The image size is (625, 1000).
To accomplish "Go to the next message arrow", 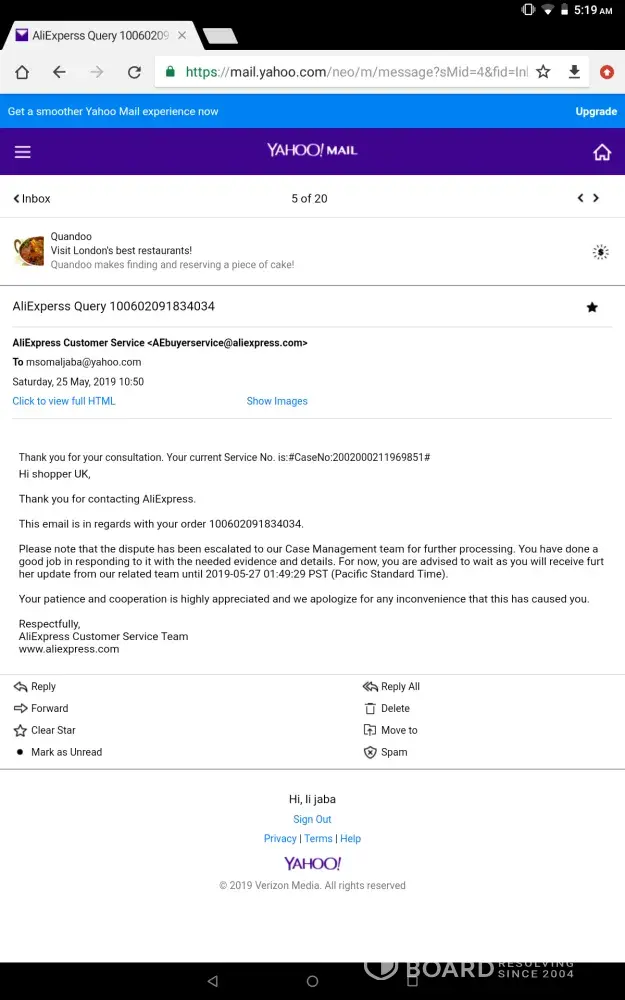I will 596,198.
